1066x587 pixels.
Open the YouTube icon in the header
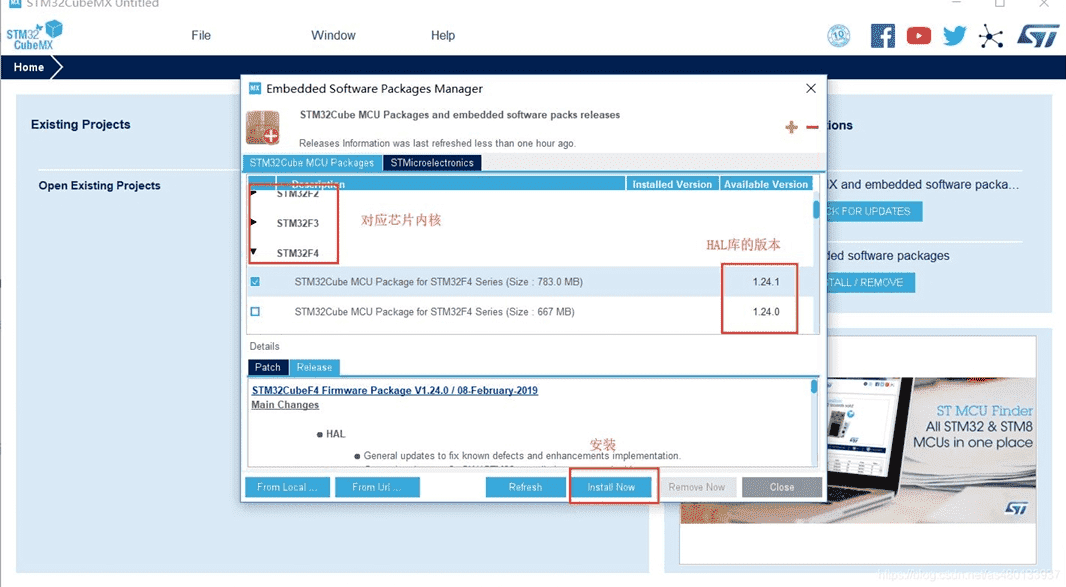(x=918, y=35)
